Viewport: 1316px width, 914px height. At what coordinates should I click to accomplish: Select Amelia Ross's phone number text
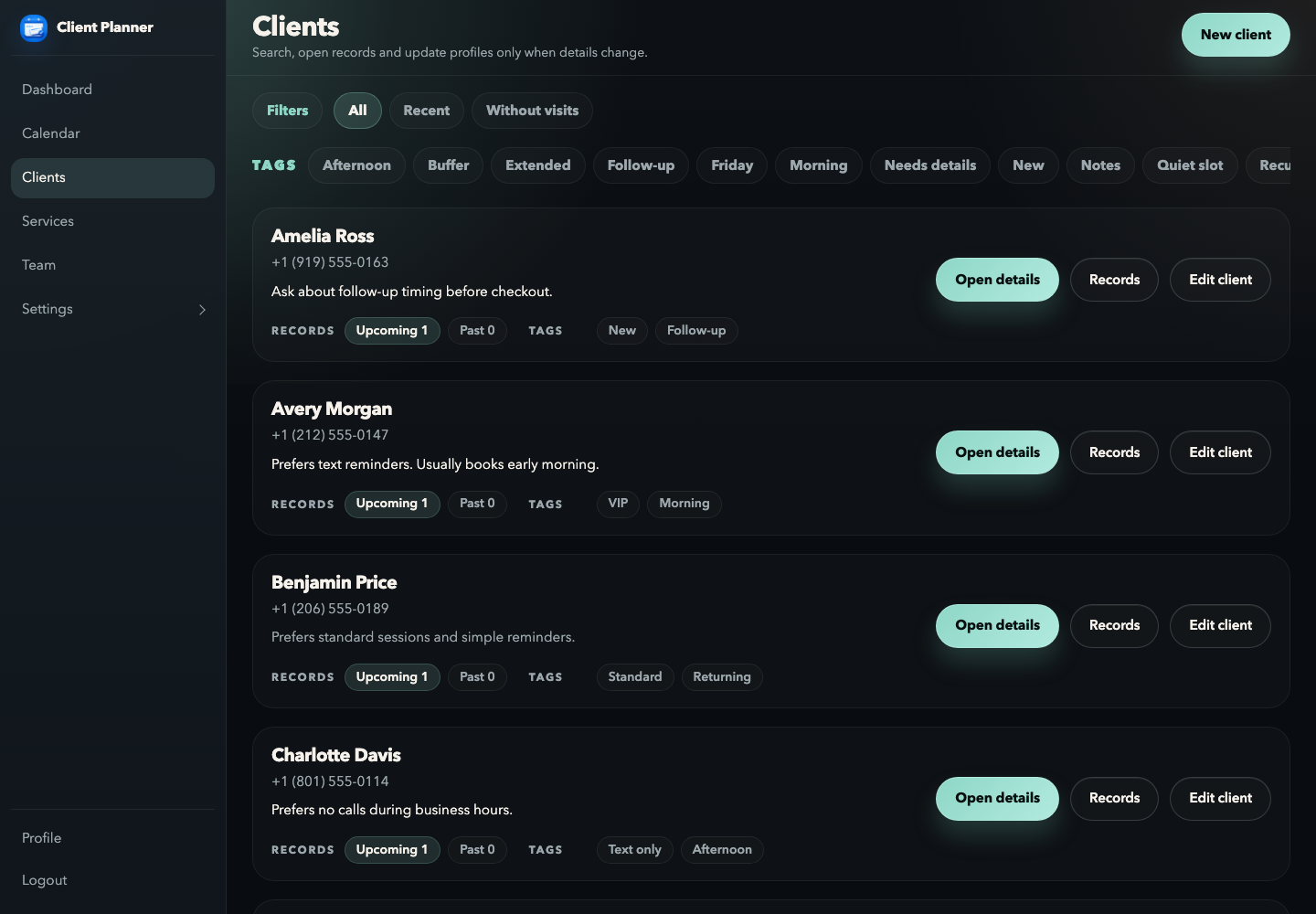(330, 262)
